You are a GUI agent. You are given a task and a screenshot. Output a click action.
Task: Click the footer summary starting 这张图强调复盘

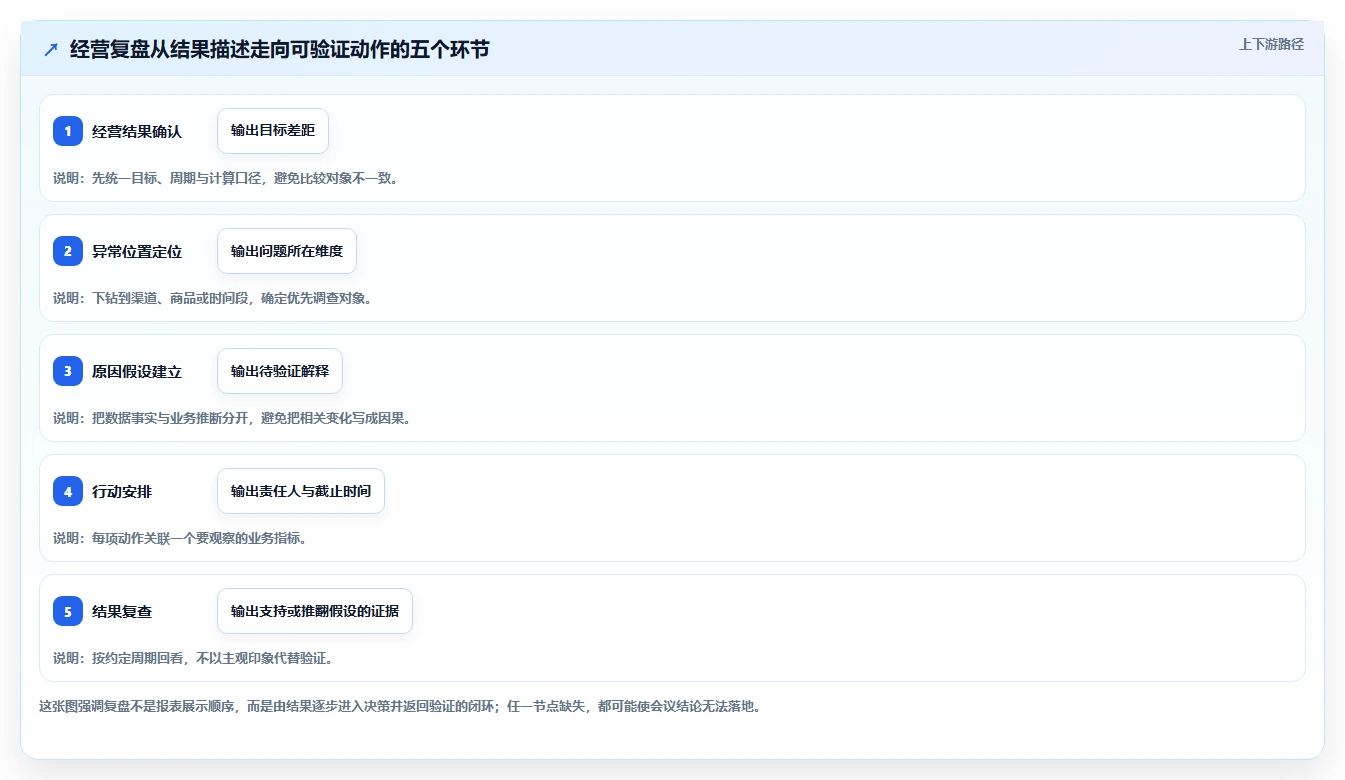[402, 706]
